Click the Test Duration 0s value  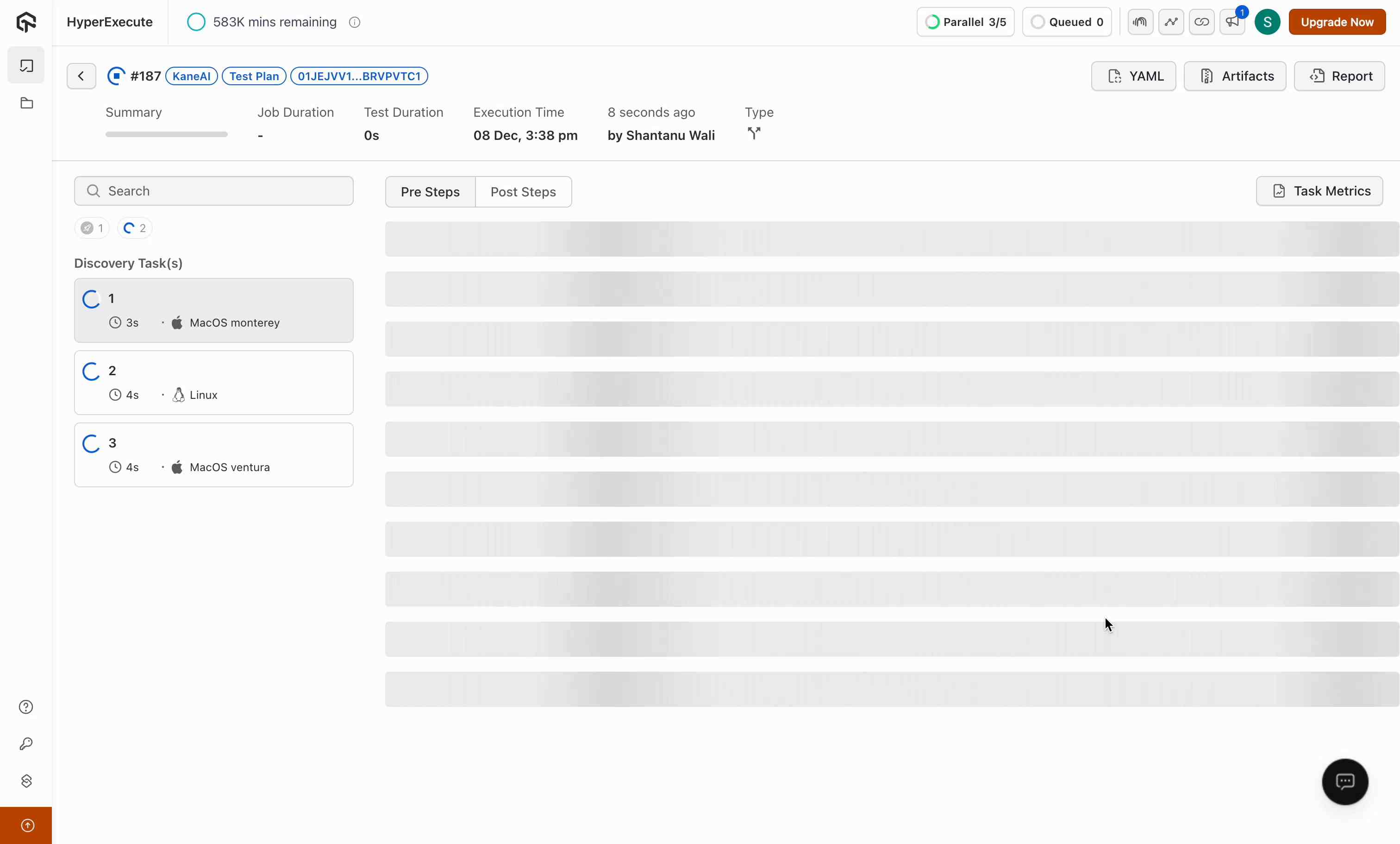(372, 135)
